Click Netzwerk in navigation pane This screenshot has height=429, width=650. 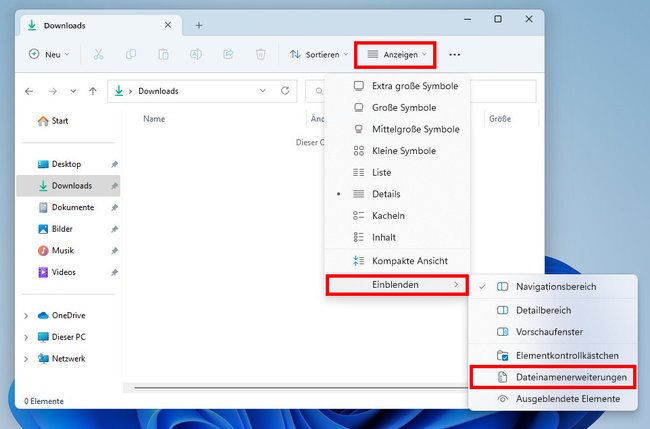tap(68, 359)
